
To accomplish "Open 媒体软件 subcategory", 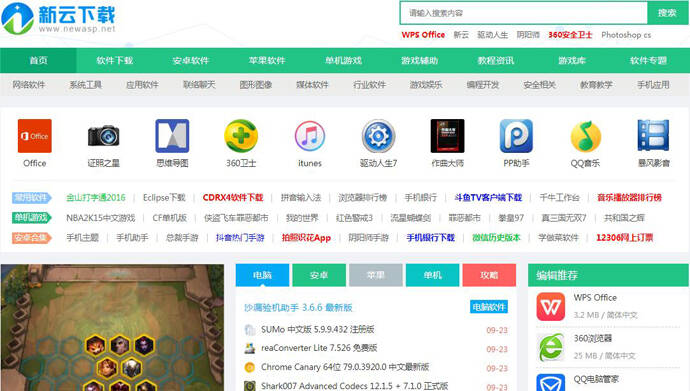I will (312, 84).
